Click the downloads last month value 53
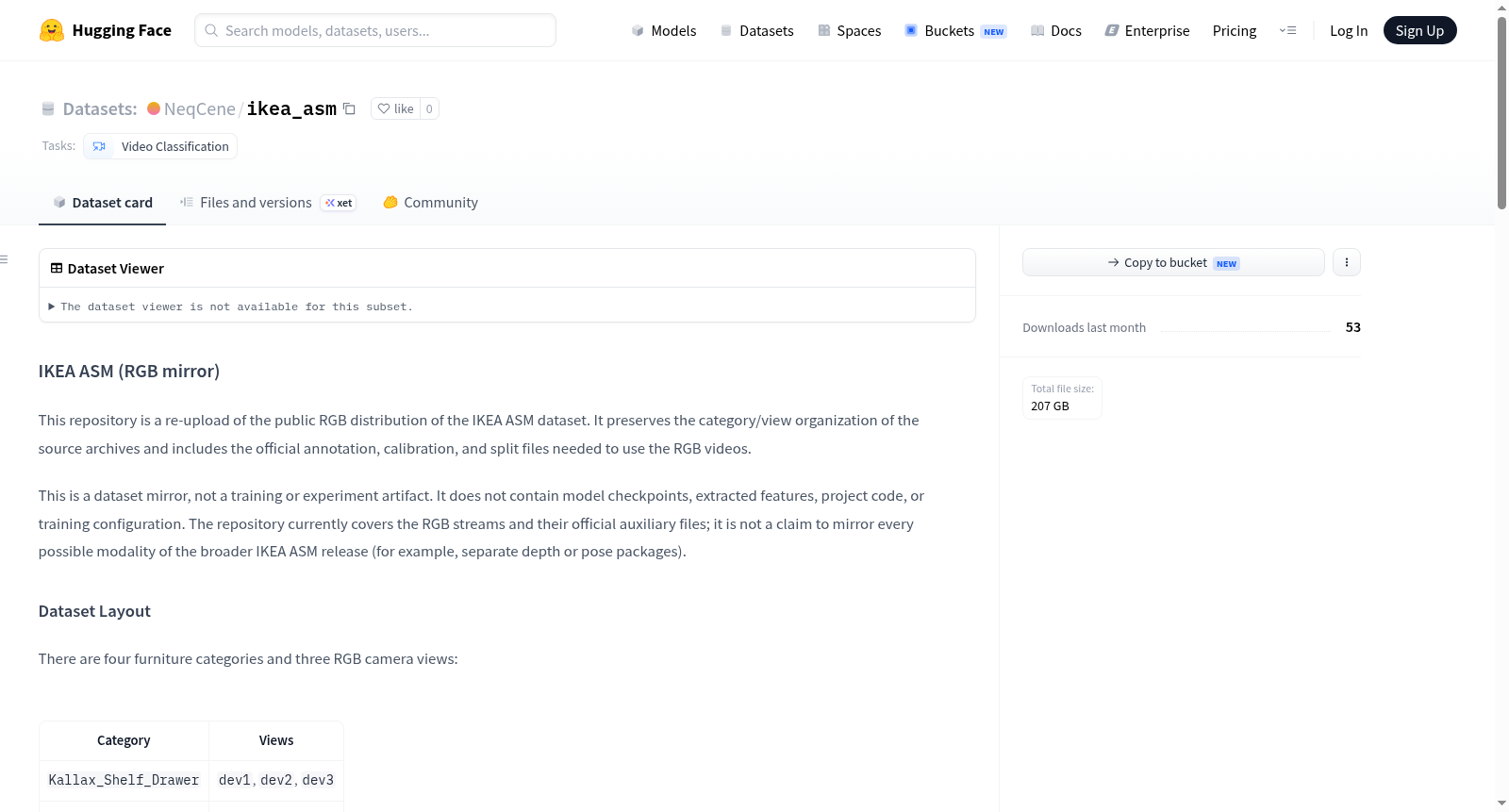Image resolution: width=1509 pixels, height=812 pixels. pyautogui.click(x=1353, y=327)
